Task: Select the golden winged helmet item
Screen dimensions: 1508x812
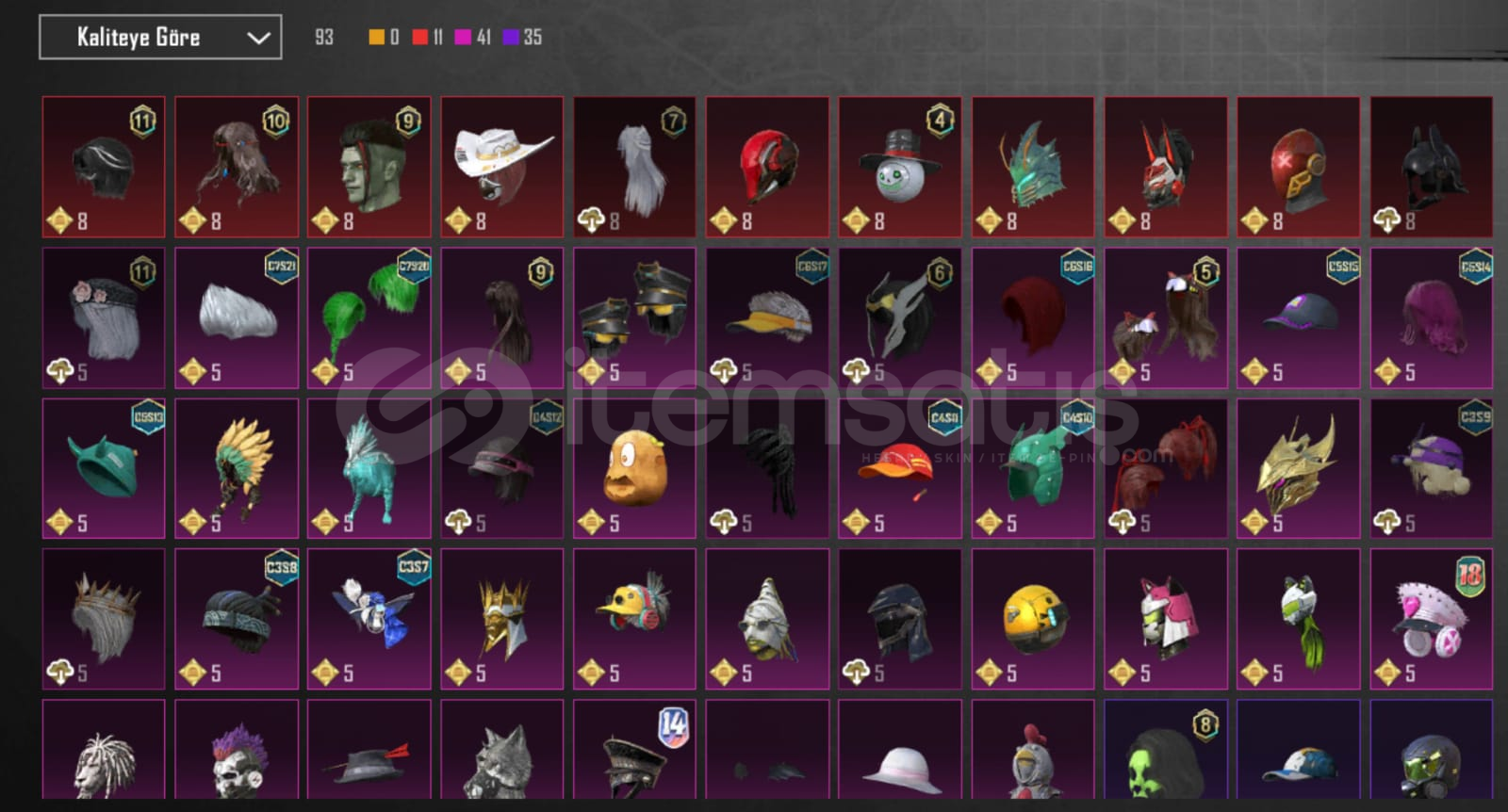Action: coord(1298,468)
